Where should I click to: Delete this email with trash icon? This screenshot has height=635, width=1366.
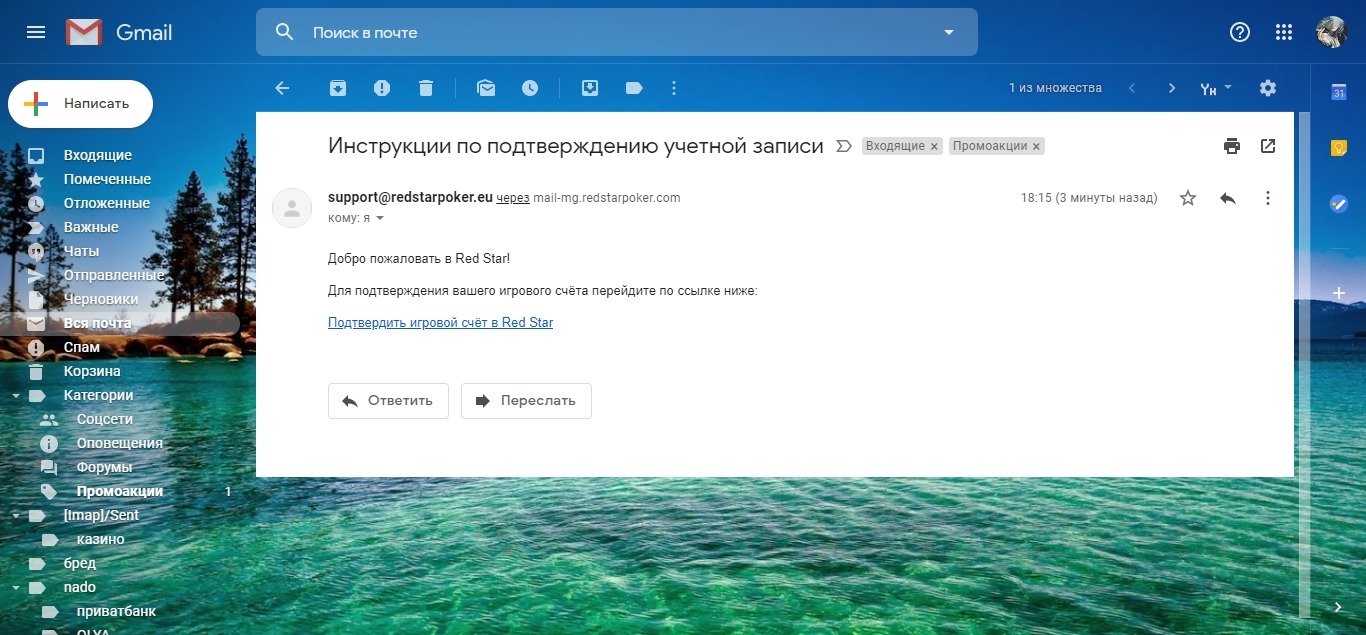coord(426,88)
